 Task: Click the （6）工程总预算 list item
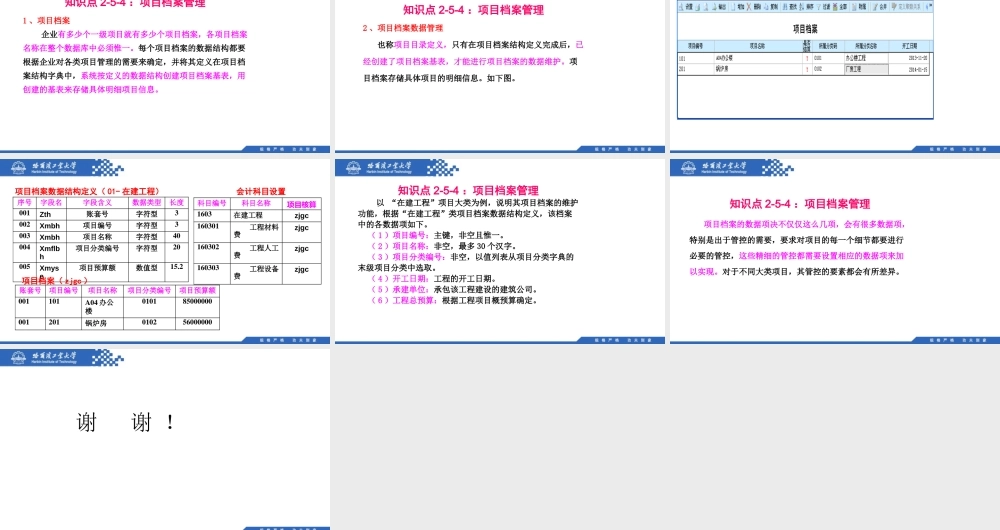pyautogui.click(x=455, y=300)
